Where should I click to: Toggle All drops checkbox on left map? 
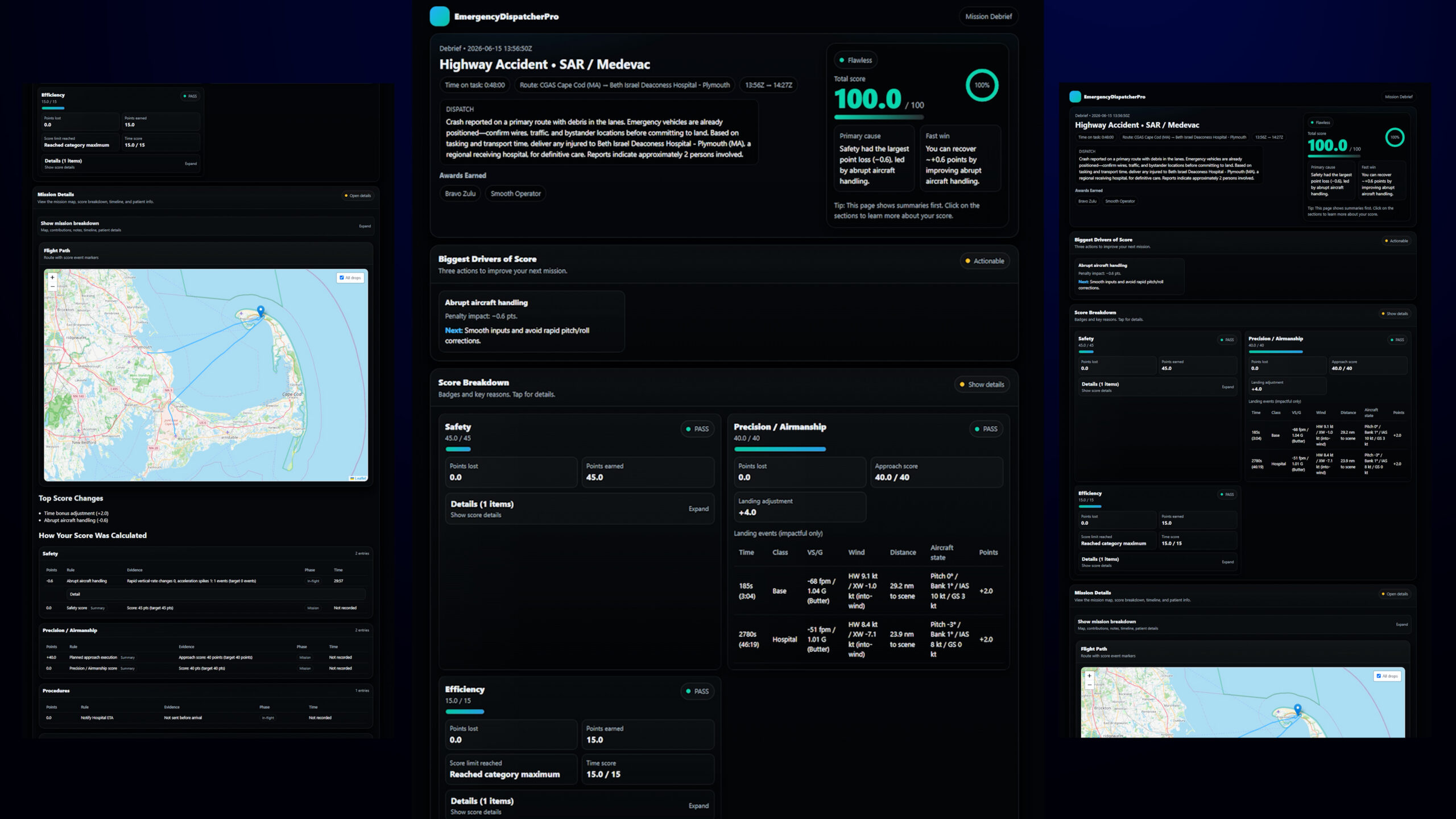pos(342,278)
